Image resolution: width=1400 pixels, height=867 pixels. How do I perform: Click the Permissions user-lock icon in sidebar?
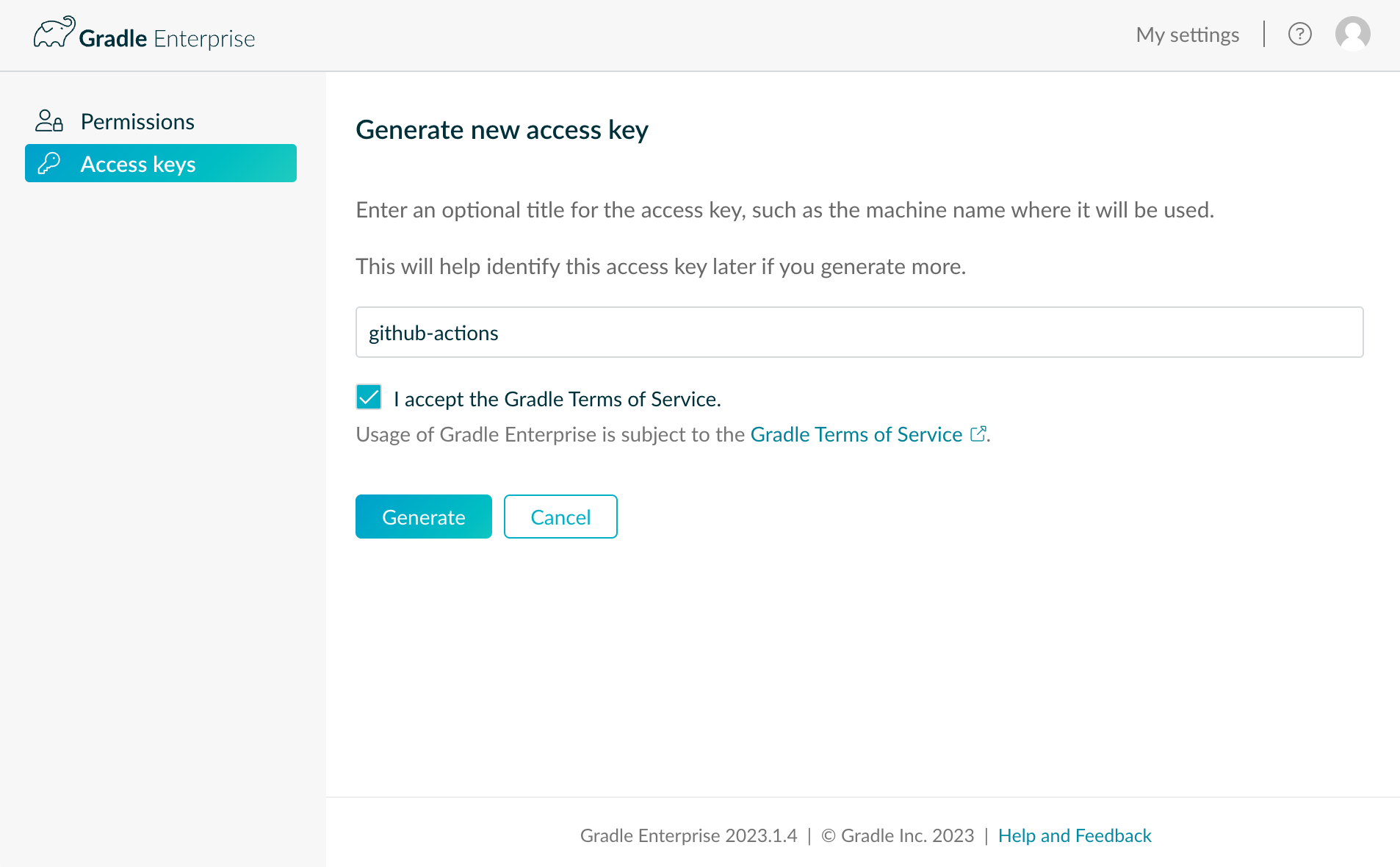point(49,121)
